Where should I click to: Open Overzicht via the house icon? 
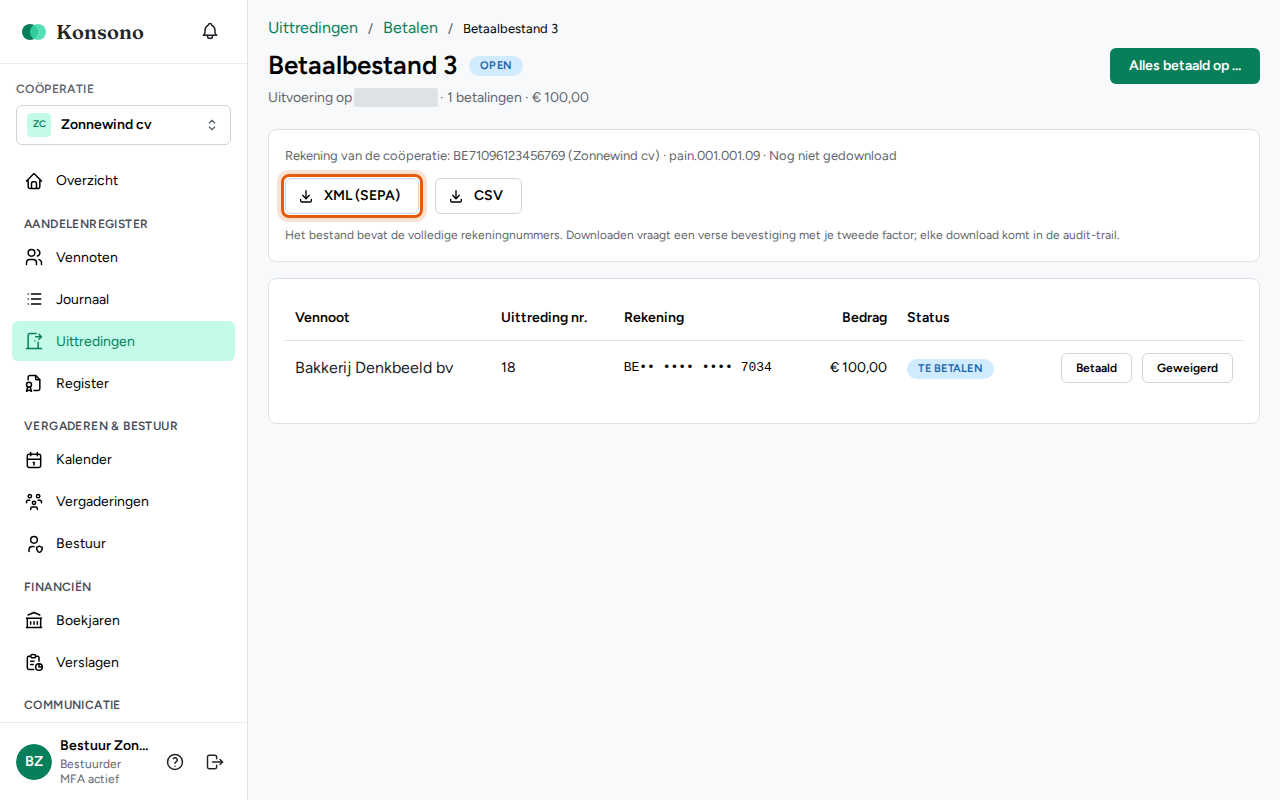tap(34, 181)
